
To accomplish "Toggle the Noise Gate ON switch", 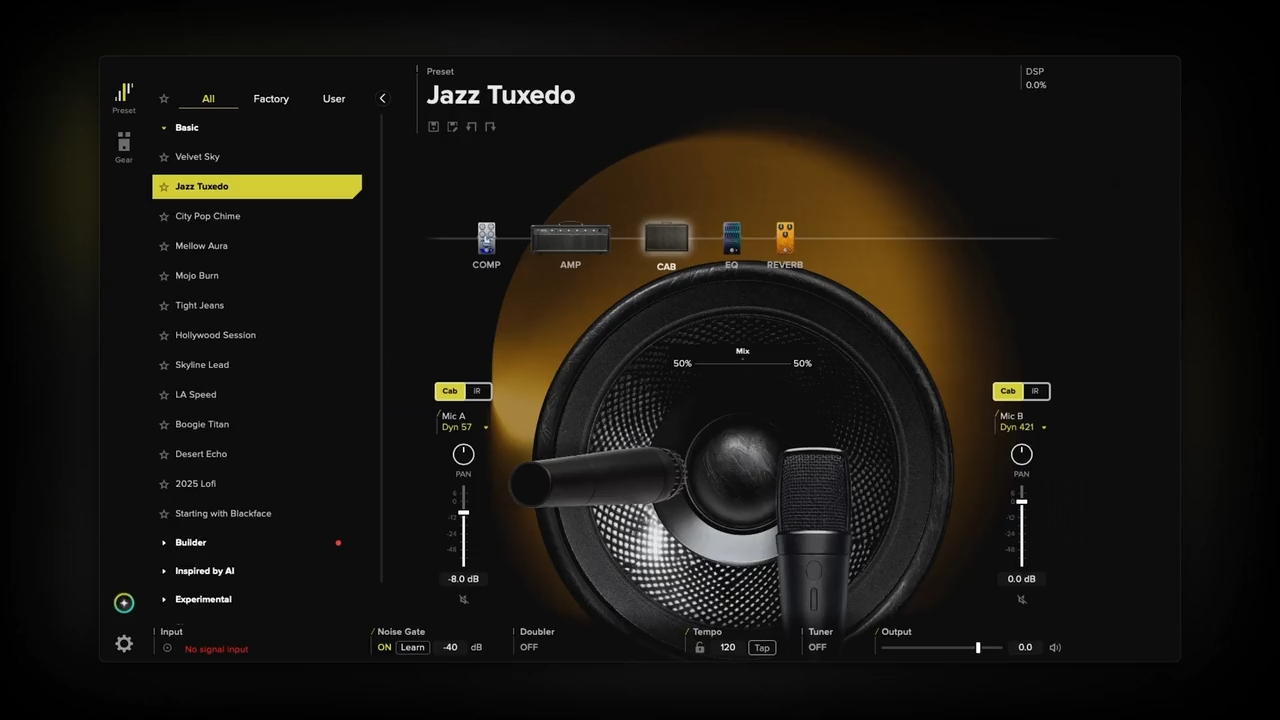I will tap(384, 647).
